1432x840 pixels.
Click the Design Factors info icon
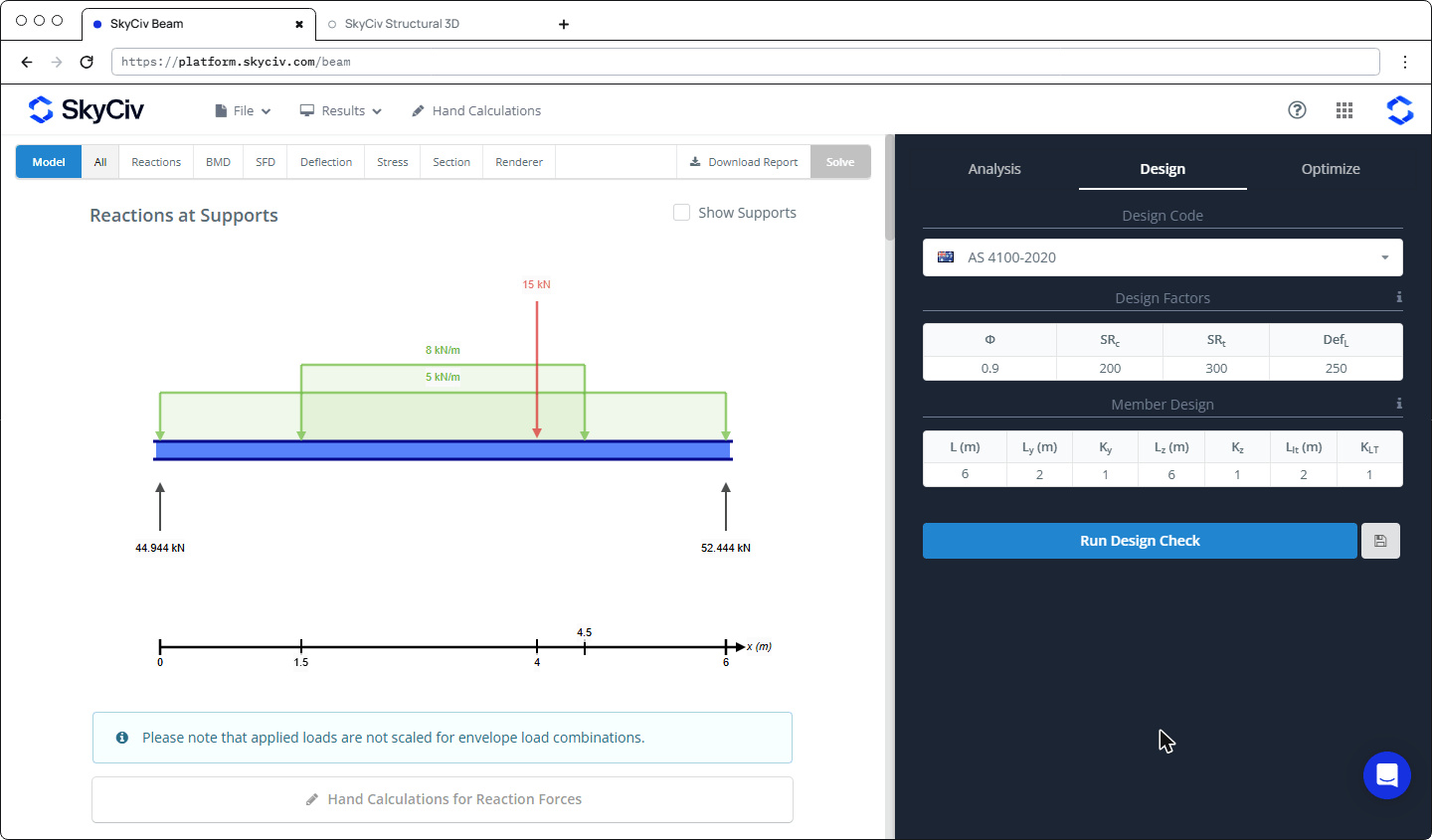click(1399, 297)
